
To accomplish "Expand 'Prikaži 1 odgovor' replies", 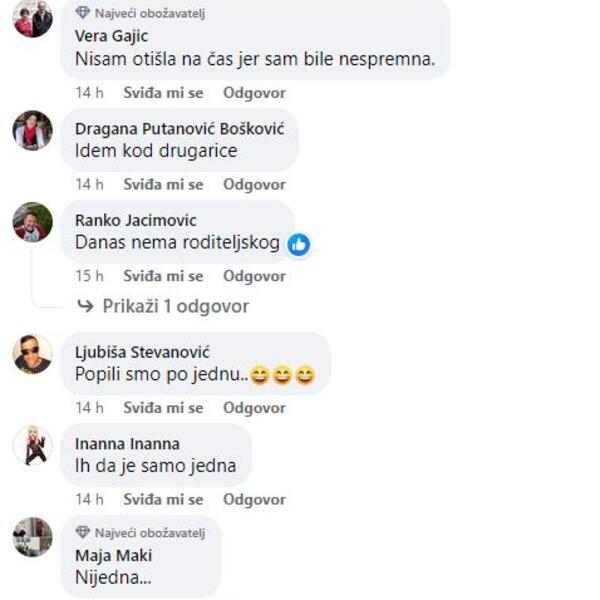I will coord(176,306).
